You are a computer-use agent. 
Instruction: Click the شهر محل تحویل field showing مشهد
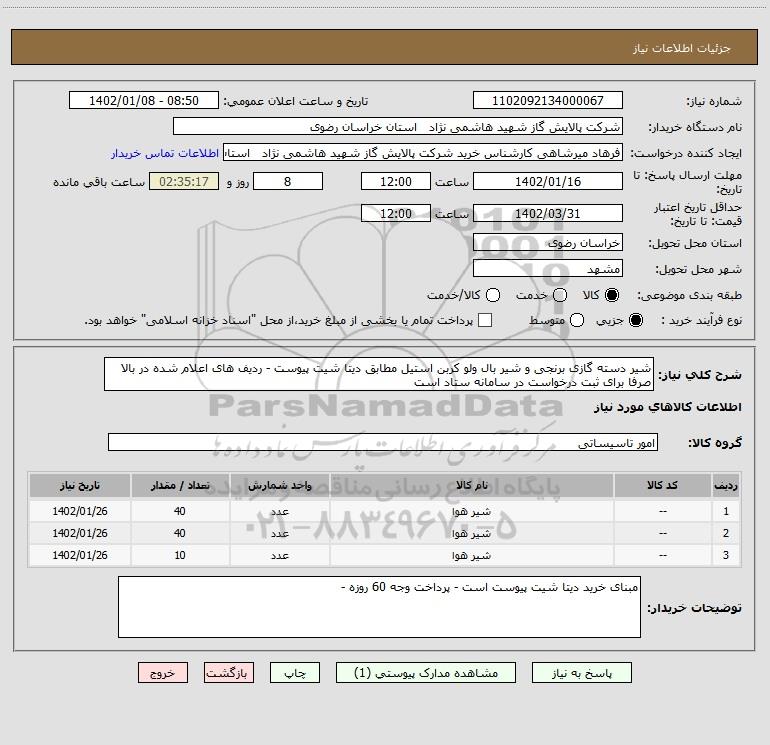[547, 269]
